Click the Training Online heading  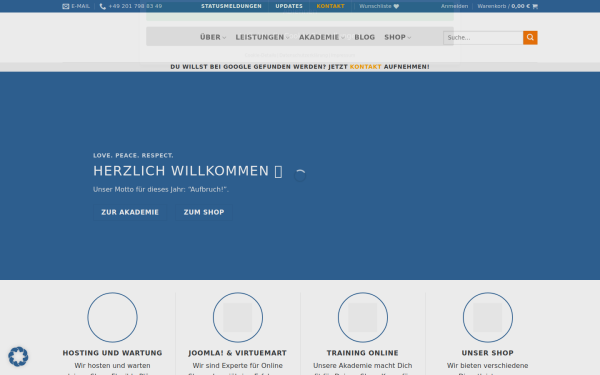tap(363, 353)
